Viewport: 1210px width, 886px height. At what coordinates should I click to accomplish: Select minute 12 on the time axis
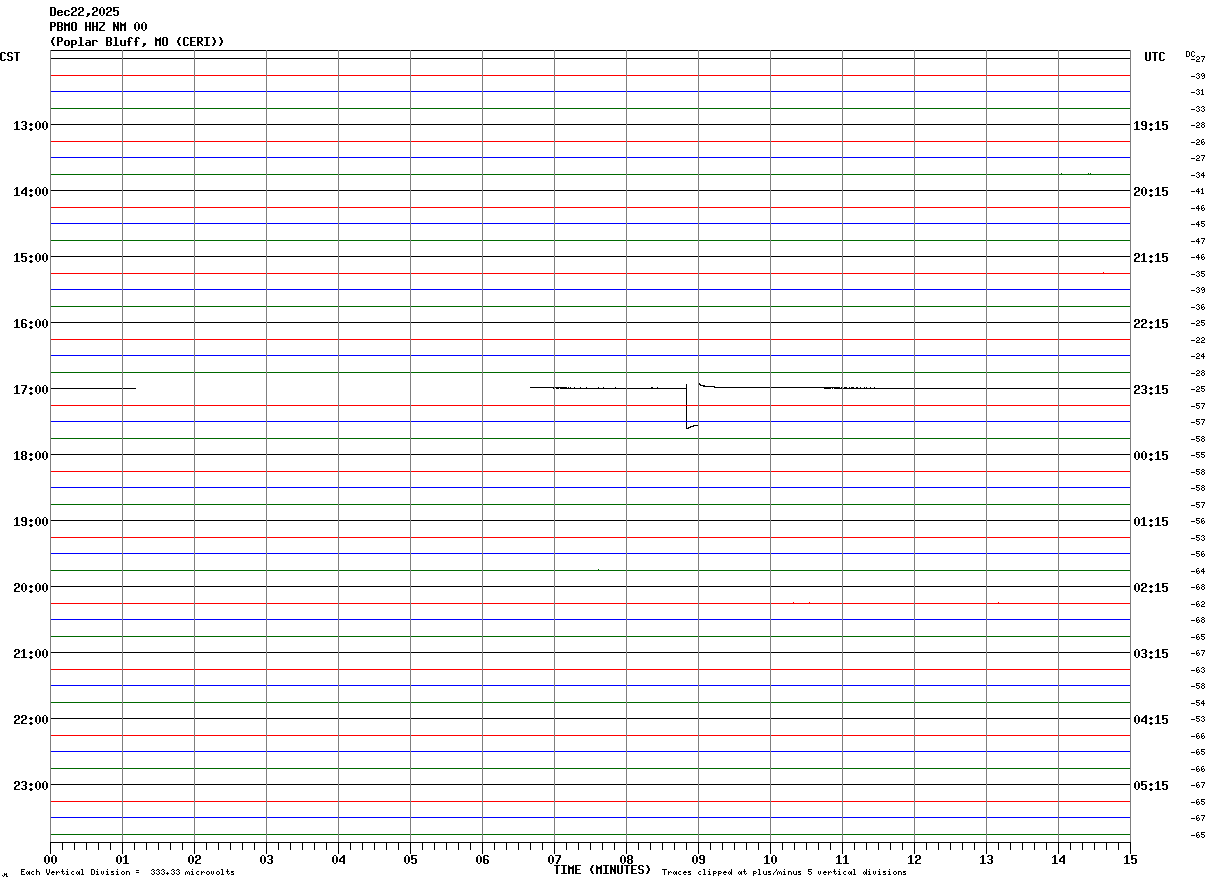coord(915,859)
